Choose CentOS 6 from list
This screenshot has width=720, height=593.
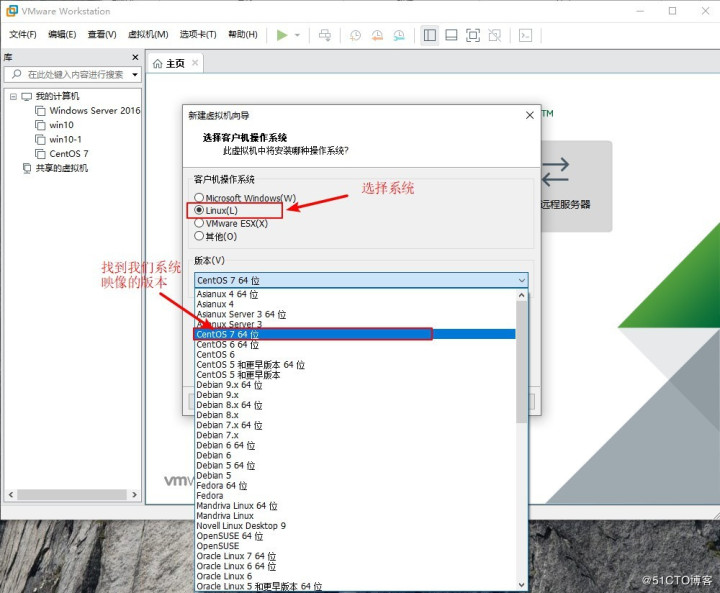coord(354,355)
